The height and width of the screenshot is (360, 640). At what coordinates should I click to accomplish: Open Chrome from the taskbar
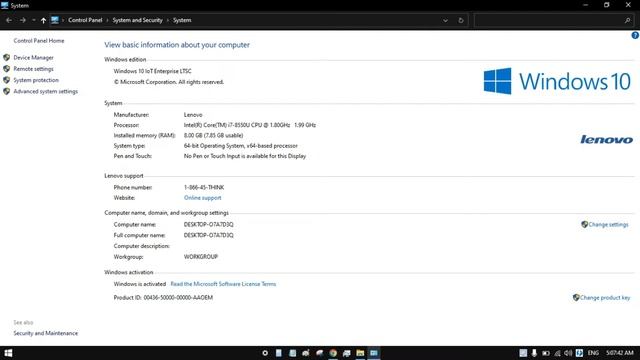tap(333, 353)
